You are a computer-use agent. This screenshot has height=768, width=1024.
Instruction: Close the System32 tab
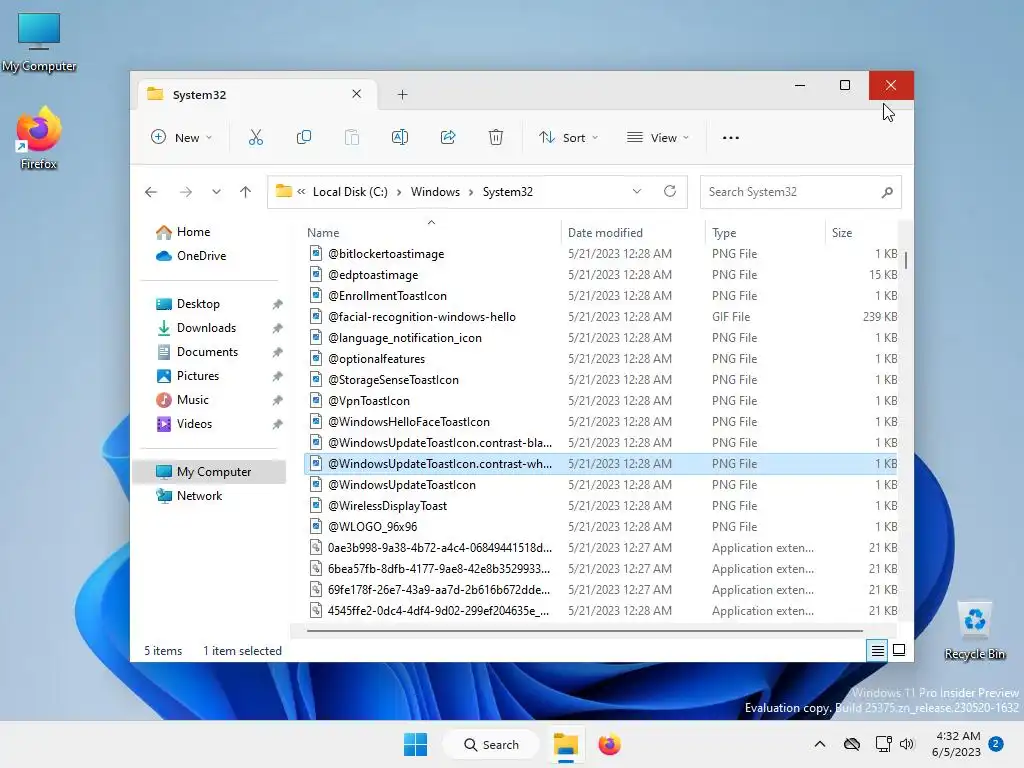pos(357,94)
